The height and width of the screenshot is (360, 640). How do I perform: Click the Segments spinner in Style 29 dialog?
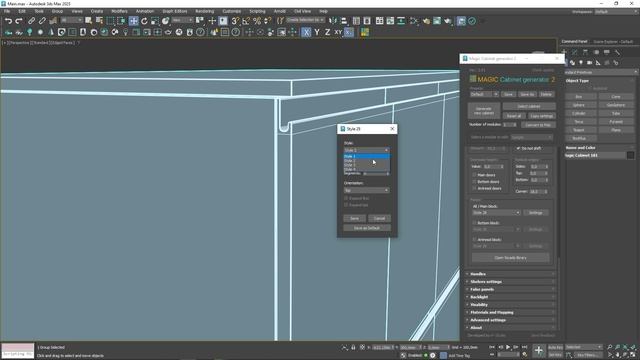coord(376,173)
